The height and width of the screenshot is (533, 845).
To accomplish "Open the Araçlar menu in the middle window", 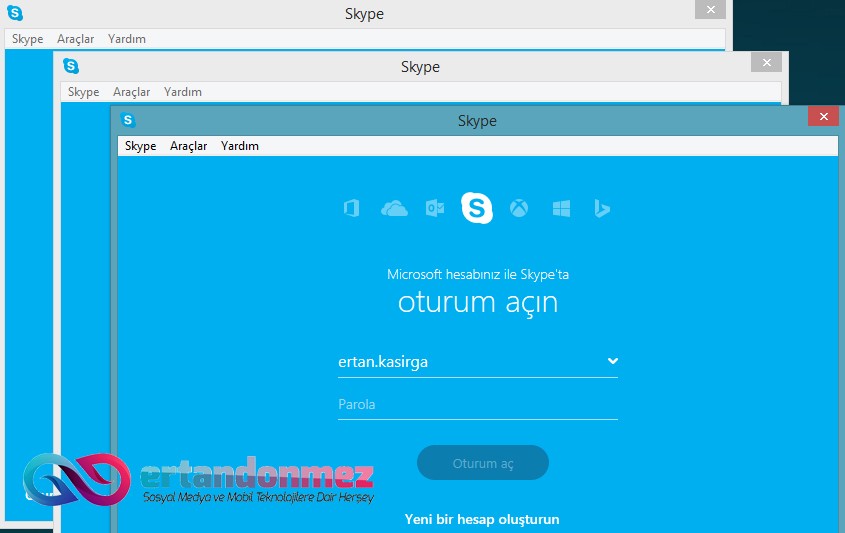I will (131, 92).
